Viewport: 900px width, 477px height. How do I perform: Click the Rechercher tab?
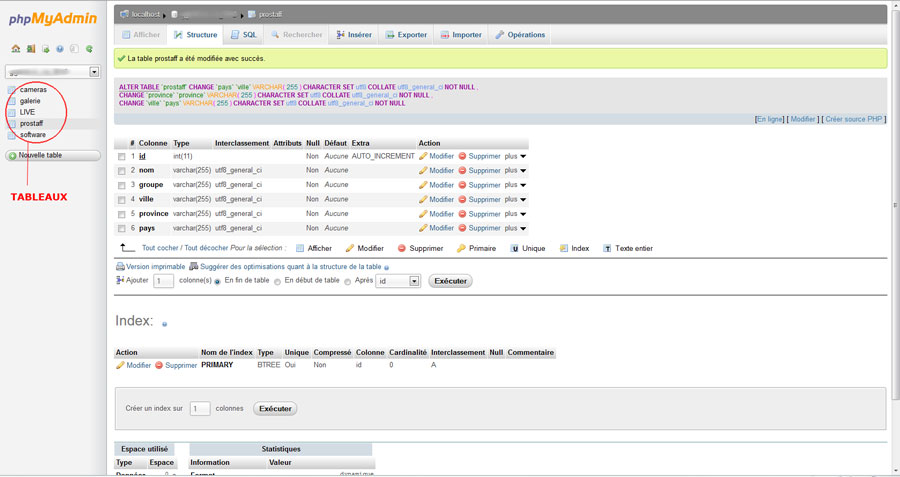[x=297, y=34]
